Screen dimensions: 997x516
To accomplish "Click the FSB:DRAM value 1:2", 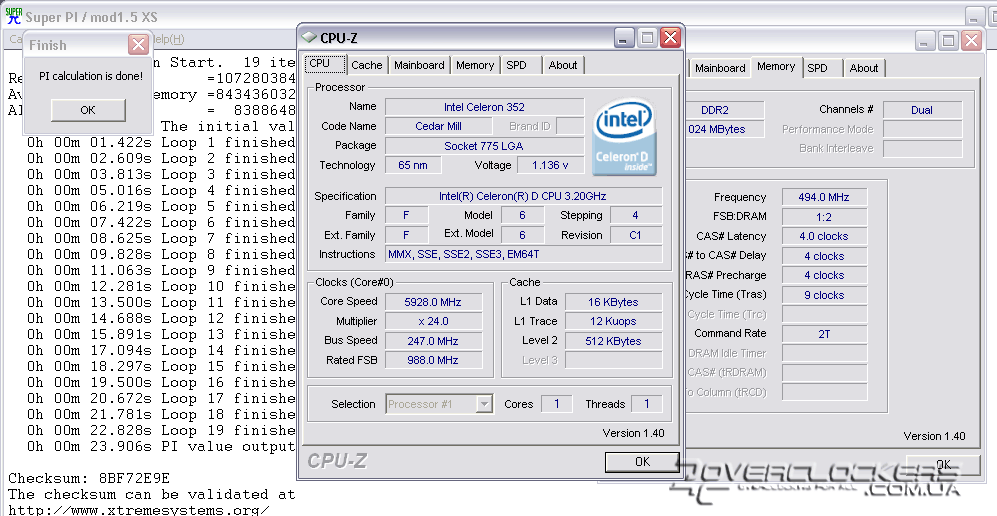I will tap(824, 217).
